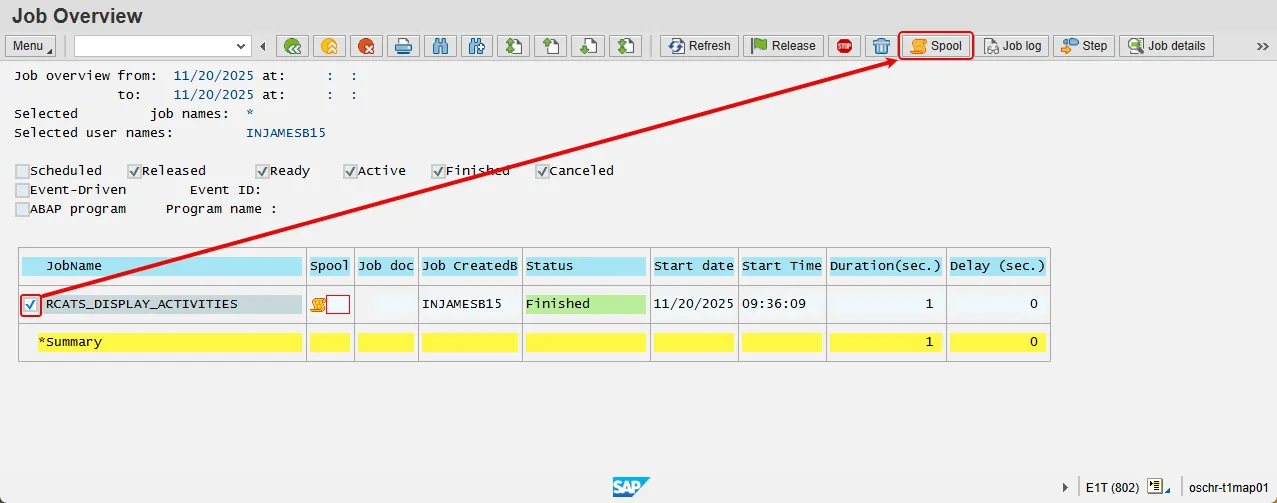Click the Find binoculars icon
Screen dimensions: 1277x503
440,46
